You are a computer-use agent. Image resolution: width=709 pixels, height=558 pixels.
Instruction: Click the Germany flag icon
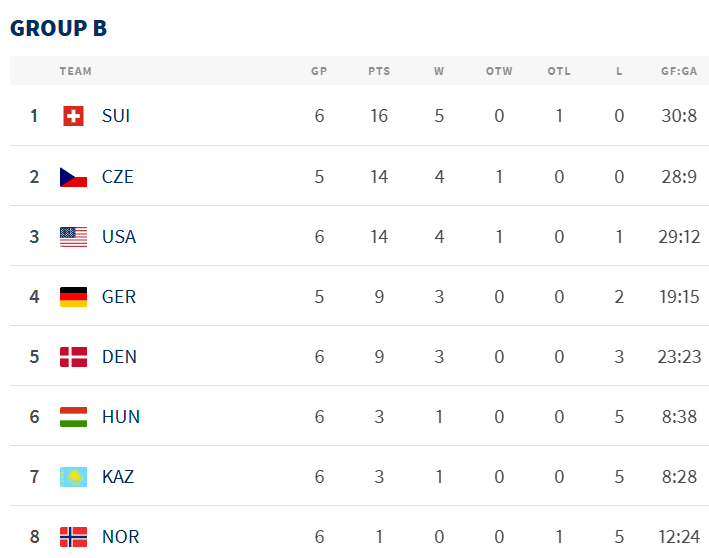click(x=73, y=297)
